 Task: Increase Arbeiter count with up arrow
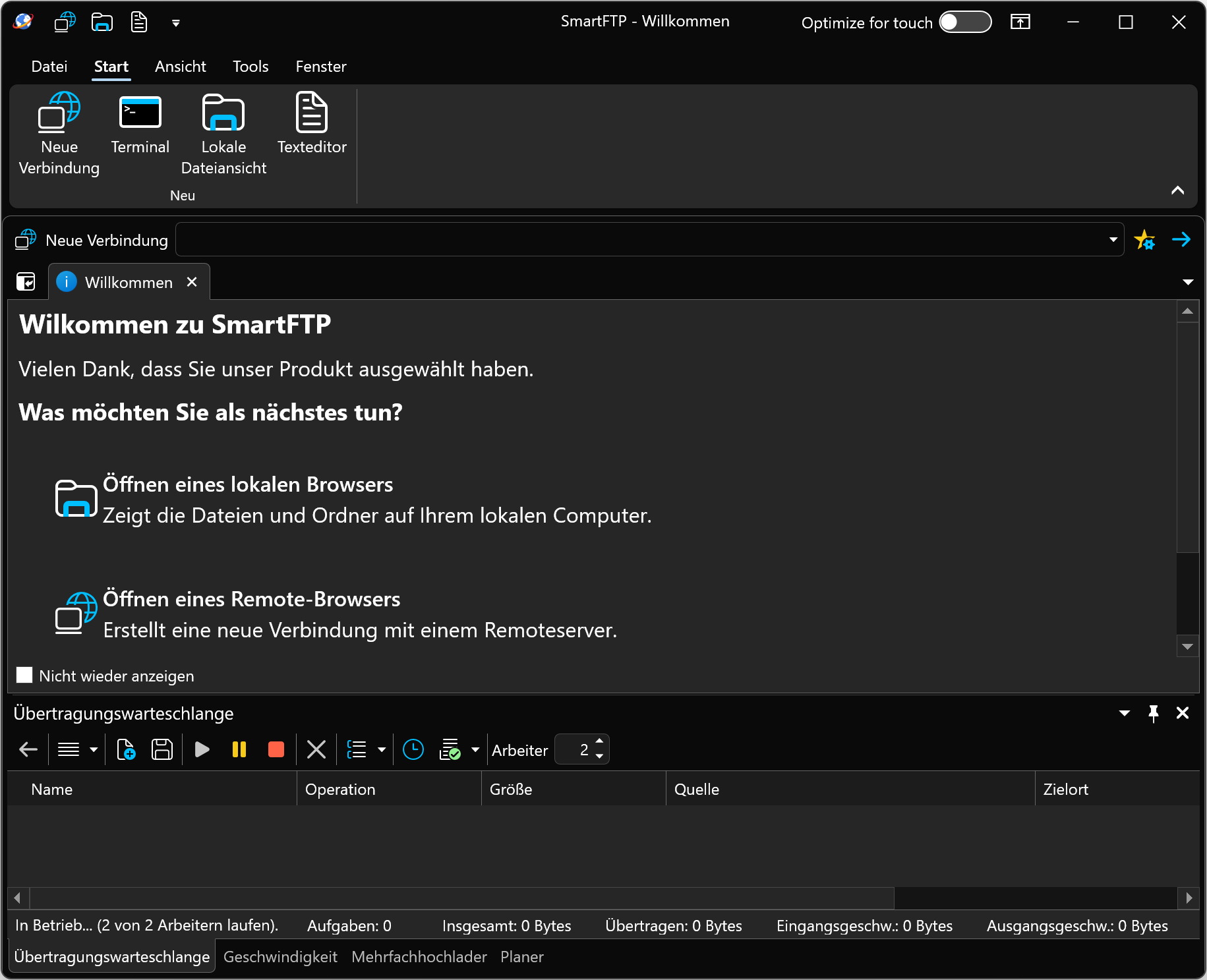click(x=599, y=741)
